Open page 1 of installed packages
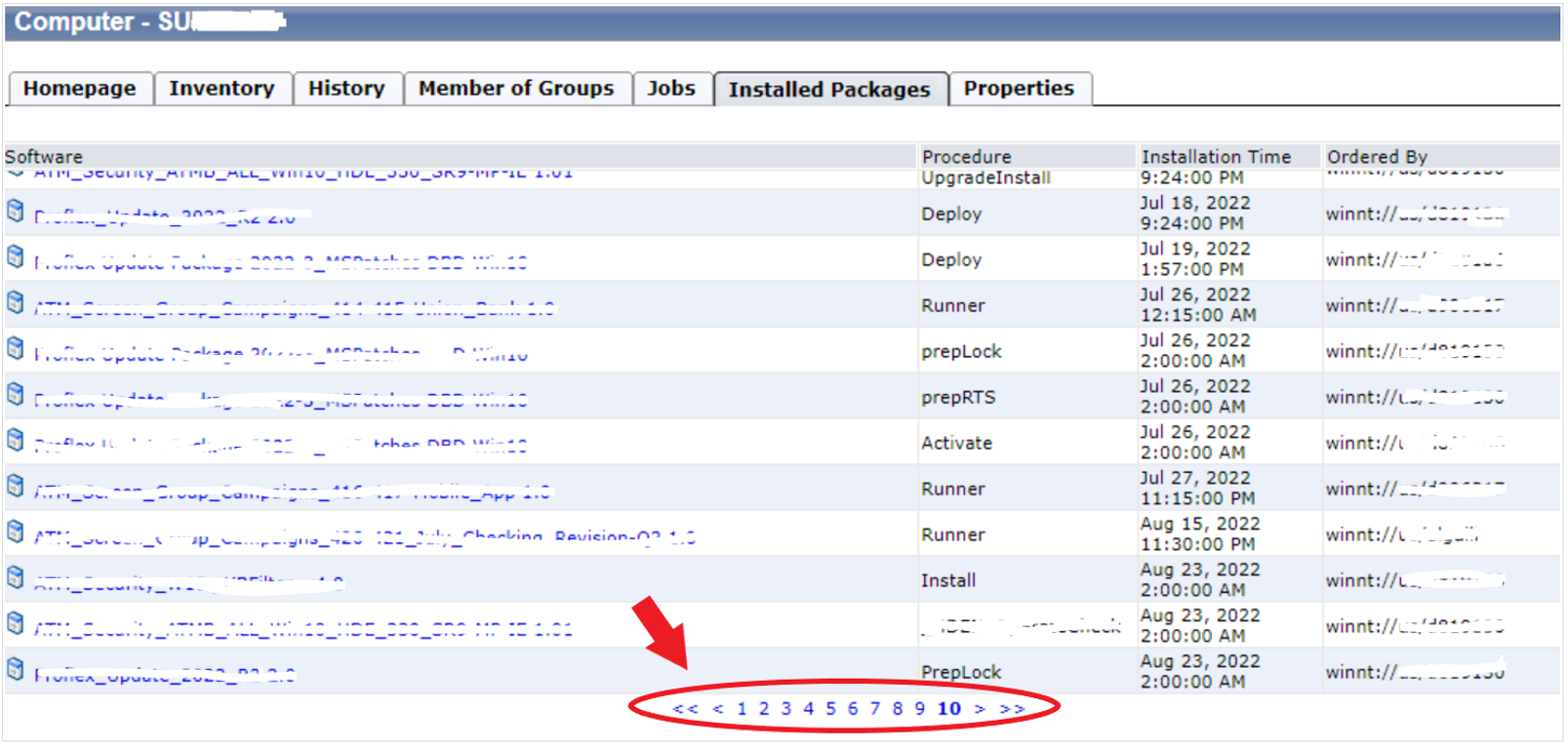The width and height of the screenshot is (1568, 748). [x=742, y=709]
